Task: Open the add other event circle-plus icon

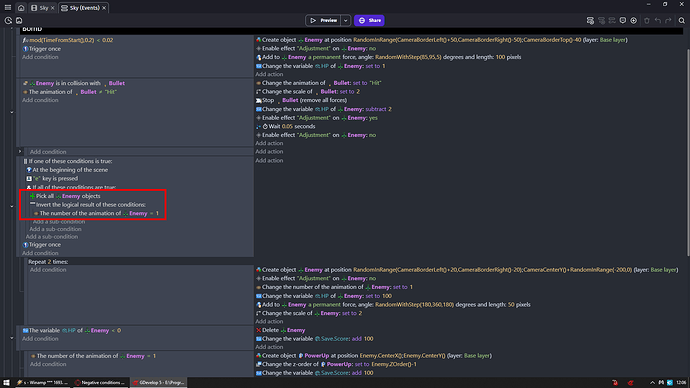Action: pyautogui.click(x=634, y=20)
